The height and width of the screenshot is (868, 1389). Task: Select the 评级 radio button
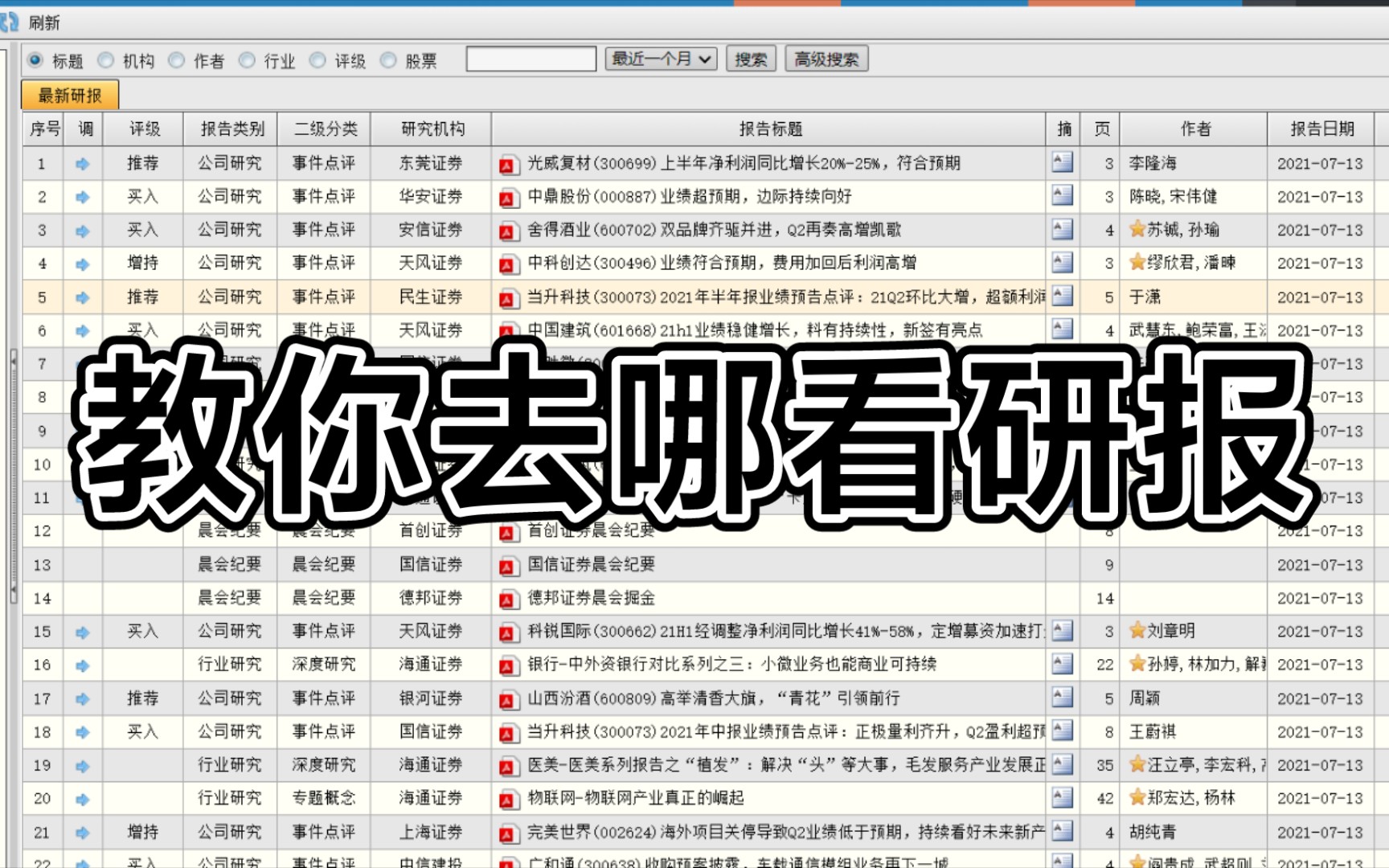tap(318, 60)
